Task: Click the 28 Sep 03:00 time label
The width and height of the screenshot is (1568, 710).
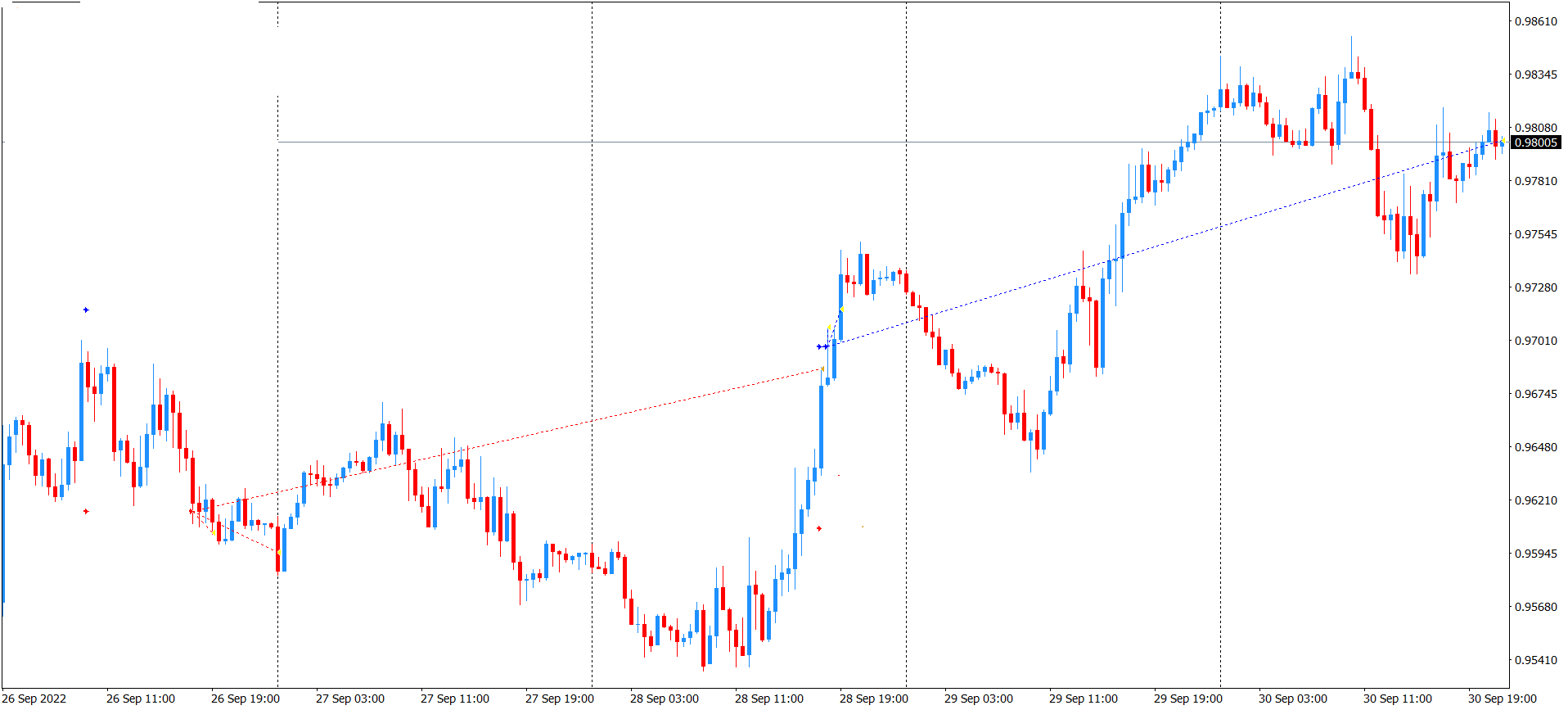Action: point(665,699)
